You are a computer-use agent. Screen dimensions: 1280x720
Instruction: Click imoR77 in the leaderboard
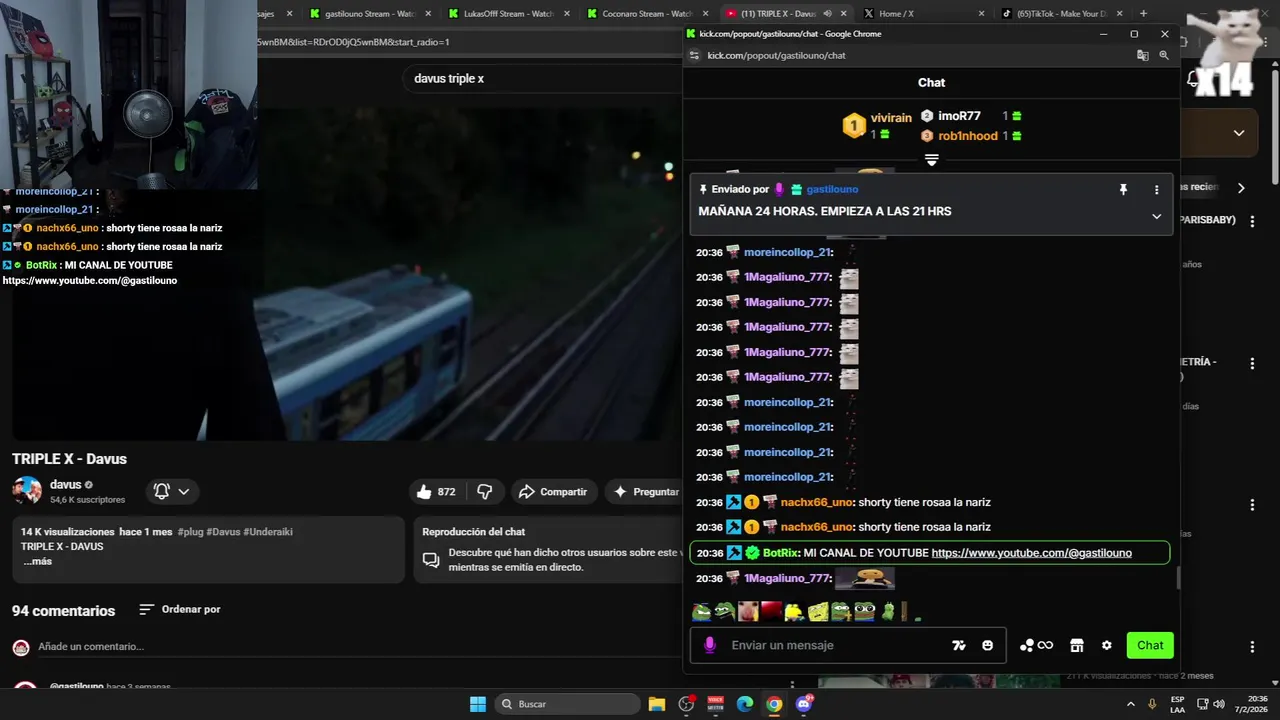click(959, 116)
